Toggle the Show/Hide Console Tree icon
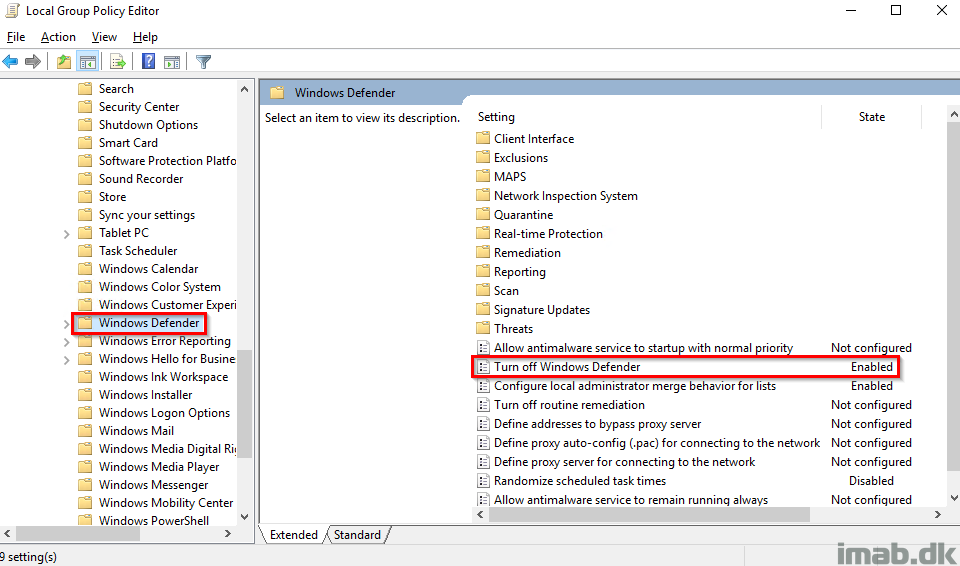960x566 pixels. pyautogui.click(x=88, y=61)
